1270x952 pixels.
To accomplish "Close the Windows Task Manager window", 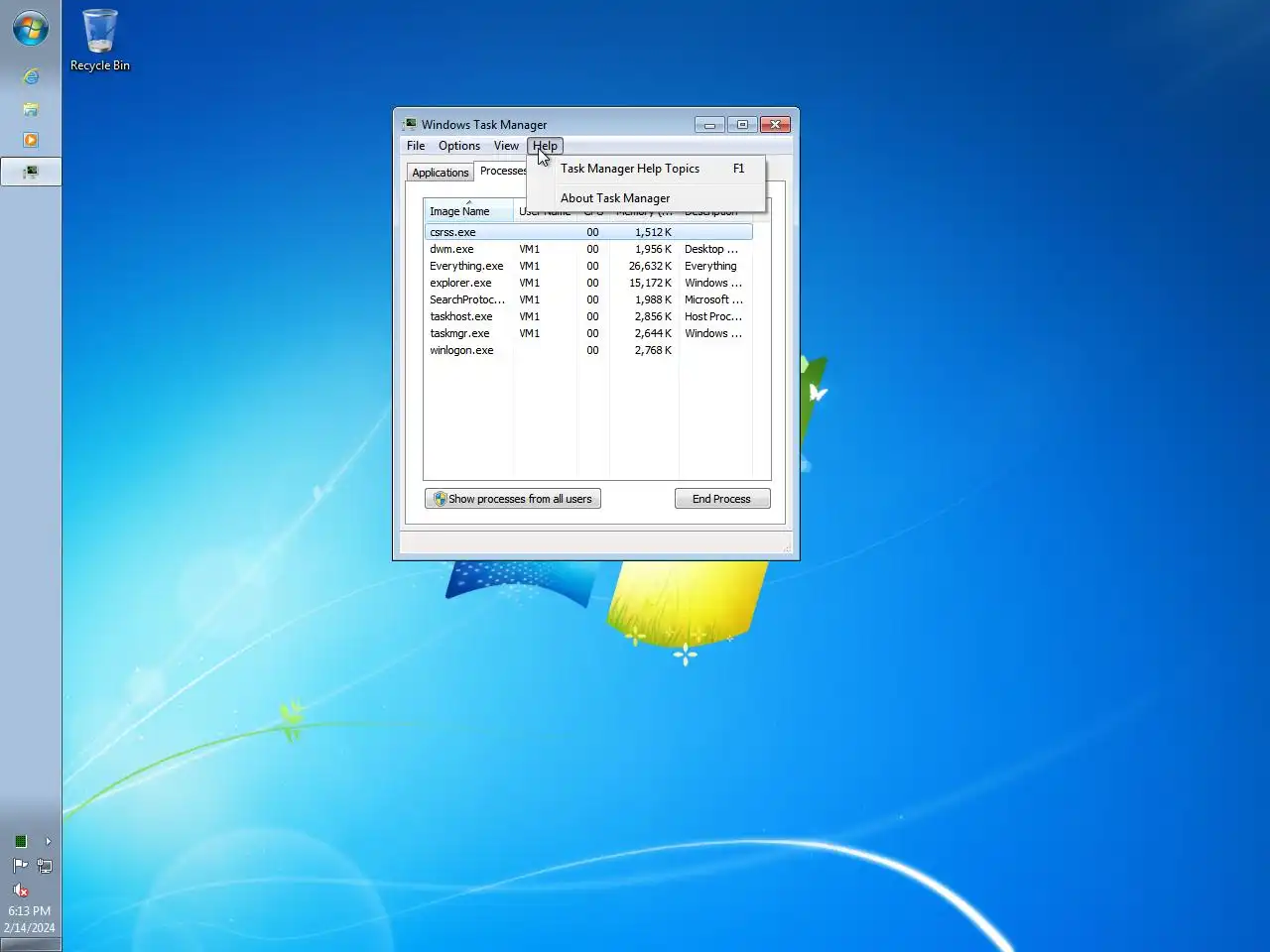I will point(775,124).
